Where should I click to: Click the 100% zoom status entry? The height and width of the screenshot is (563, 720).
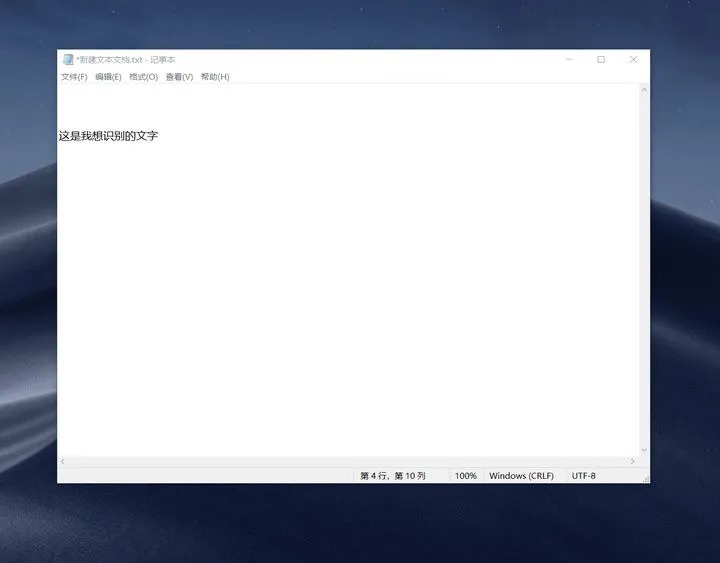click(x=466, y=476)
